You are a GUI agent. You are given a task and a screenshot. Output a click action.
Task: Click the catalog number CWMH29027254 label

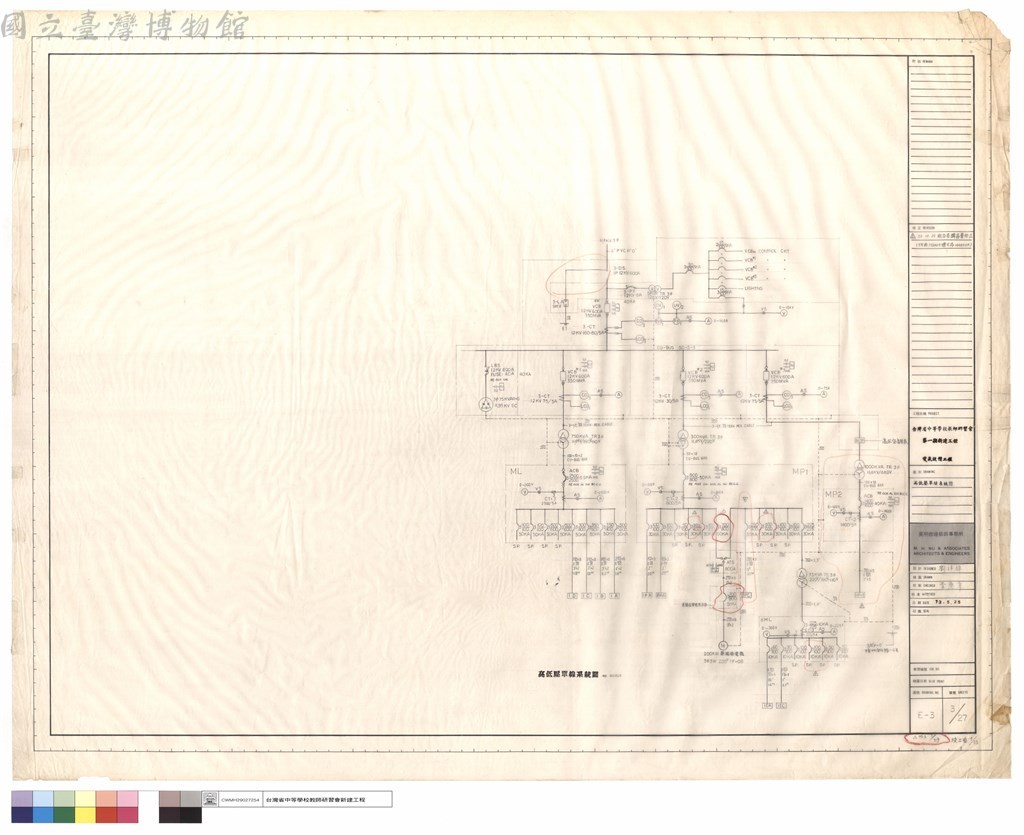[240, 800]
